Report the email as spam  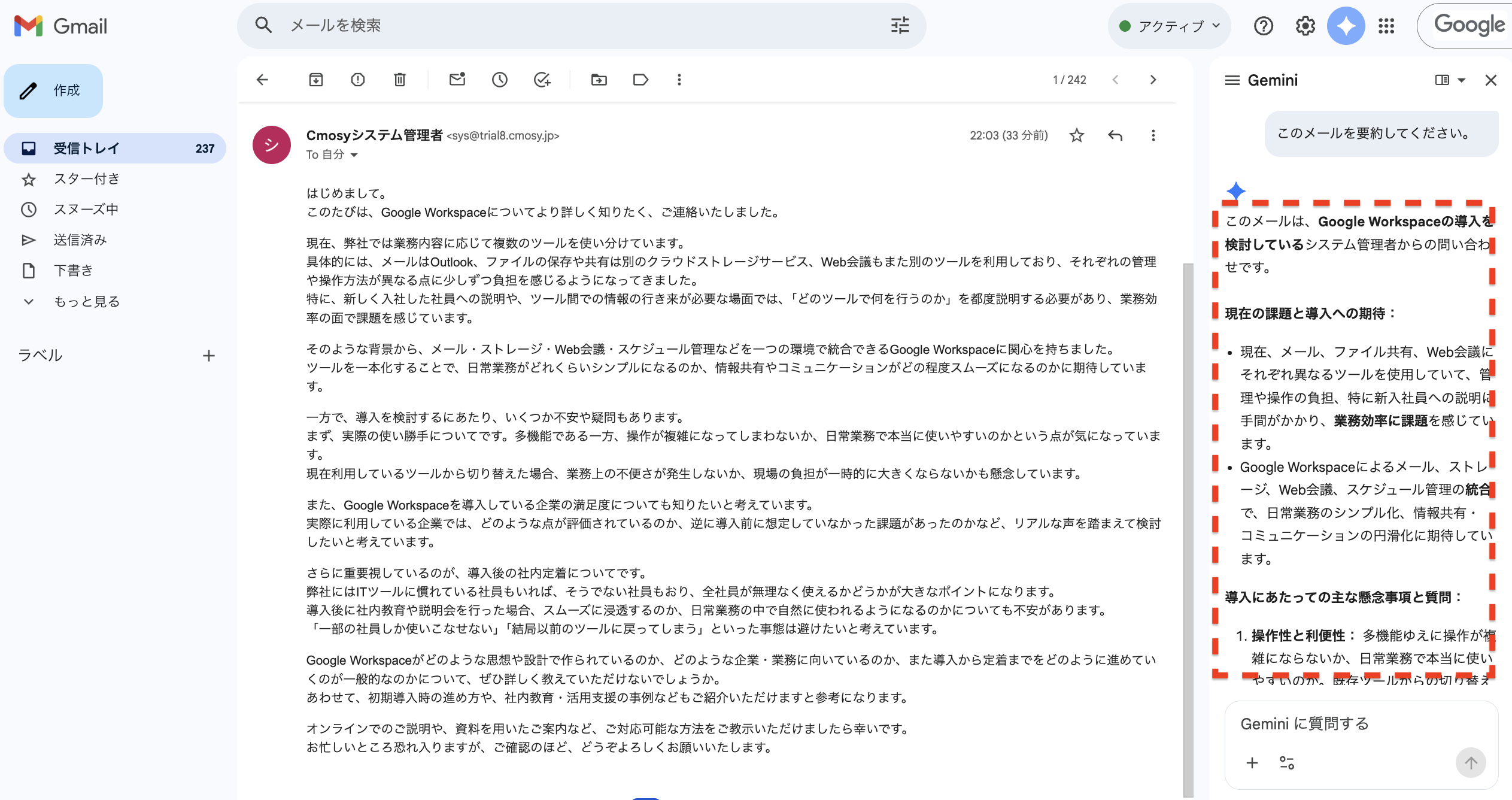(357, 80)
